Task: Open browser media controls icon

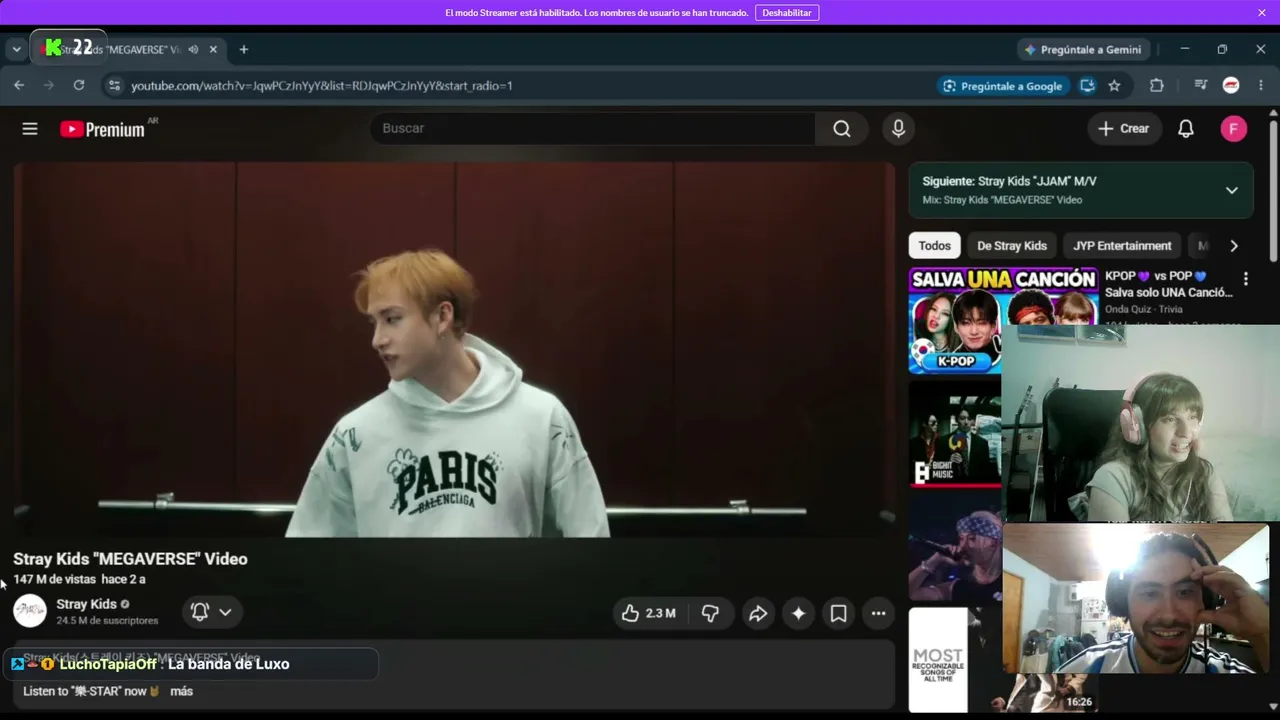Action: click(x=1201, y=86)
